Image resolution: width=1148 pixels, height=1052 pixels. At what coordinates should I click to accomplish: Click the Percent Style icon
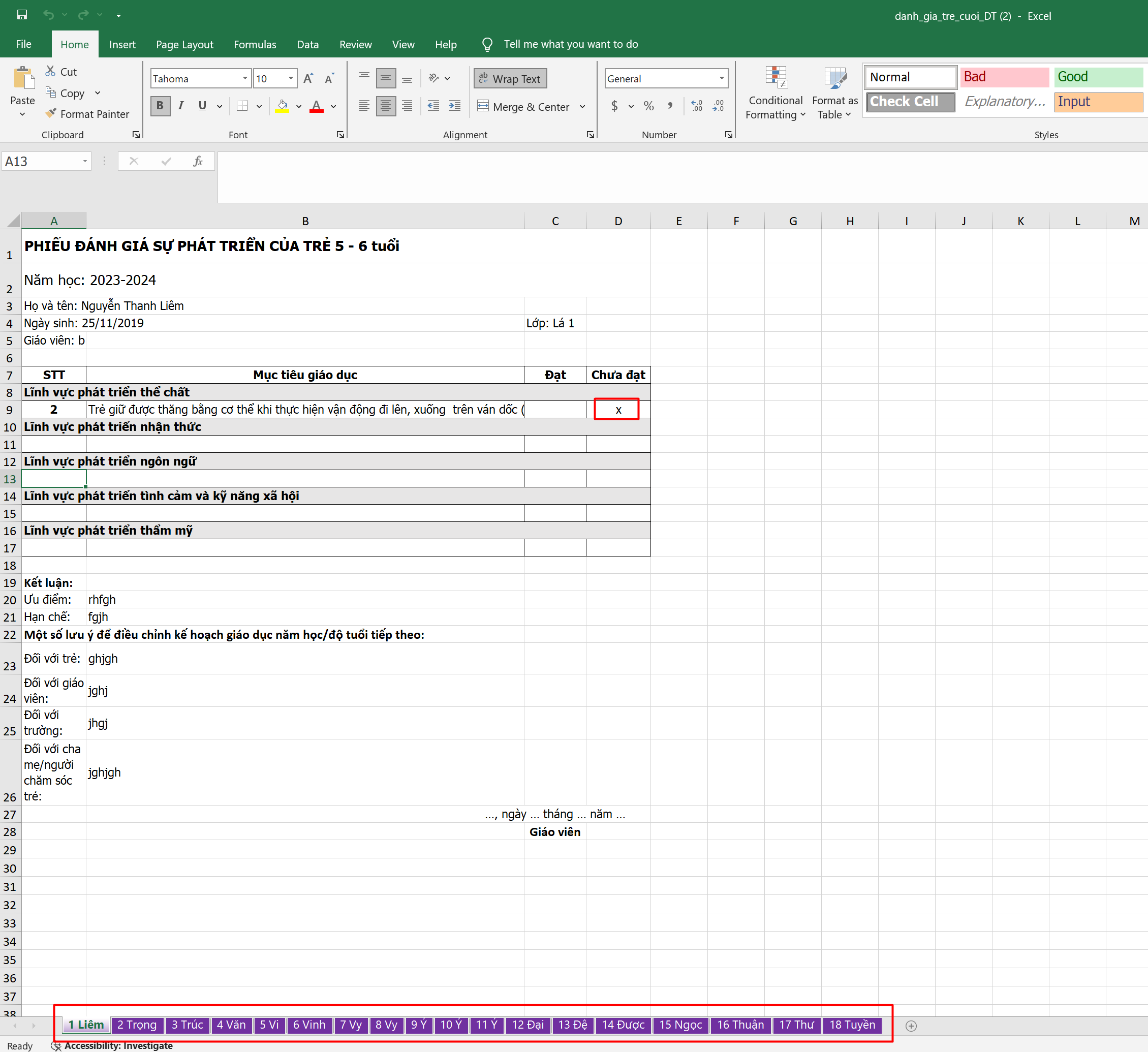click(x=648, y=106)
